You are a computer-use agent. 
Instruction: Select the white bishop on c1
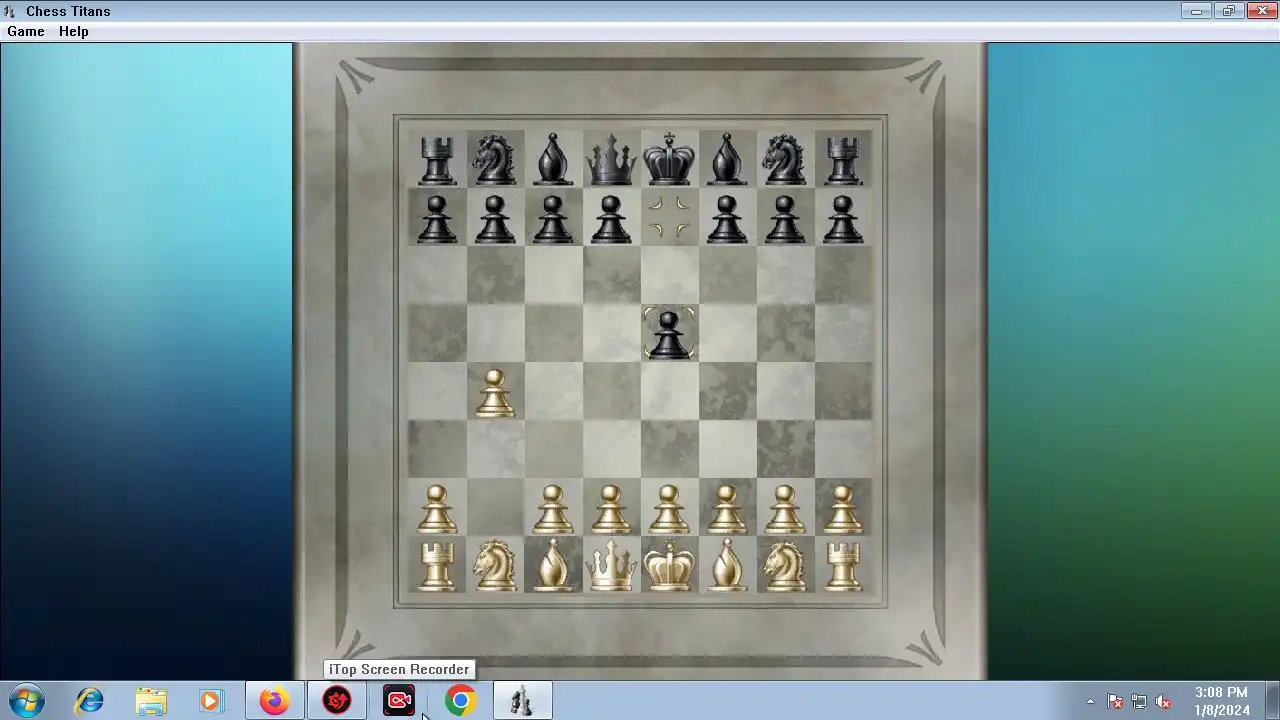[x=553, y=566]
